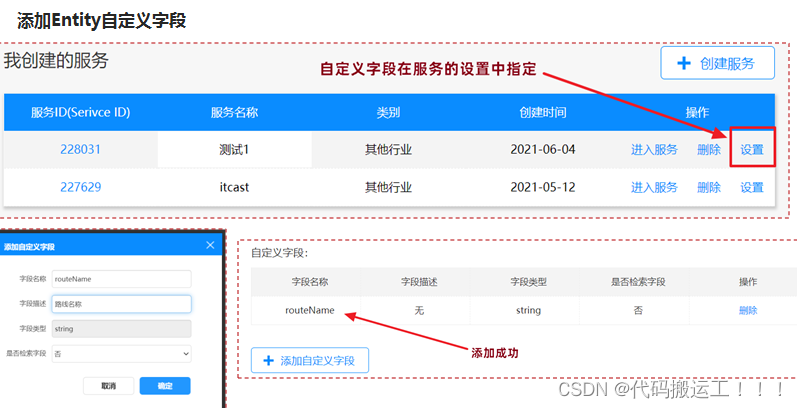Click the 服务名称 cell showing 测试1

pyautogui.click(x=234, y=150)
